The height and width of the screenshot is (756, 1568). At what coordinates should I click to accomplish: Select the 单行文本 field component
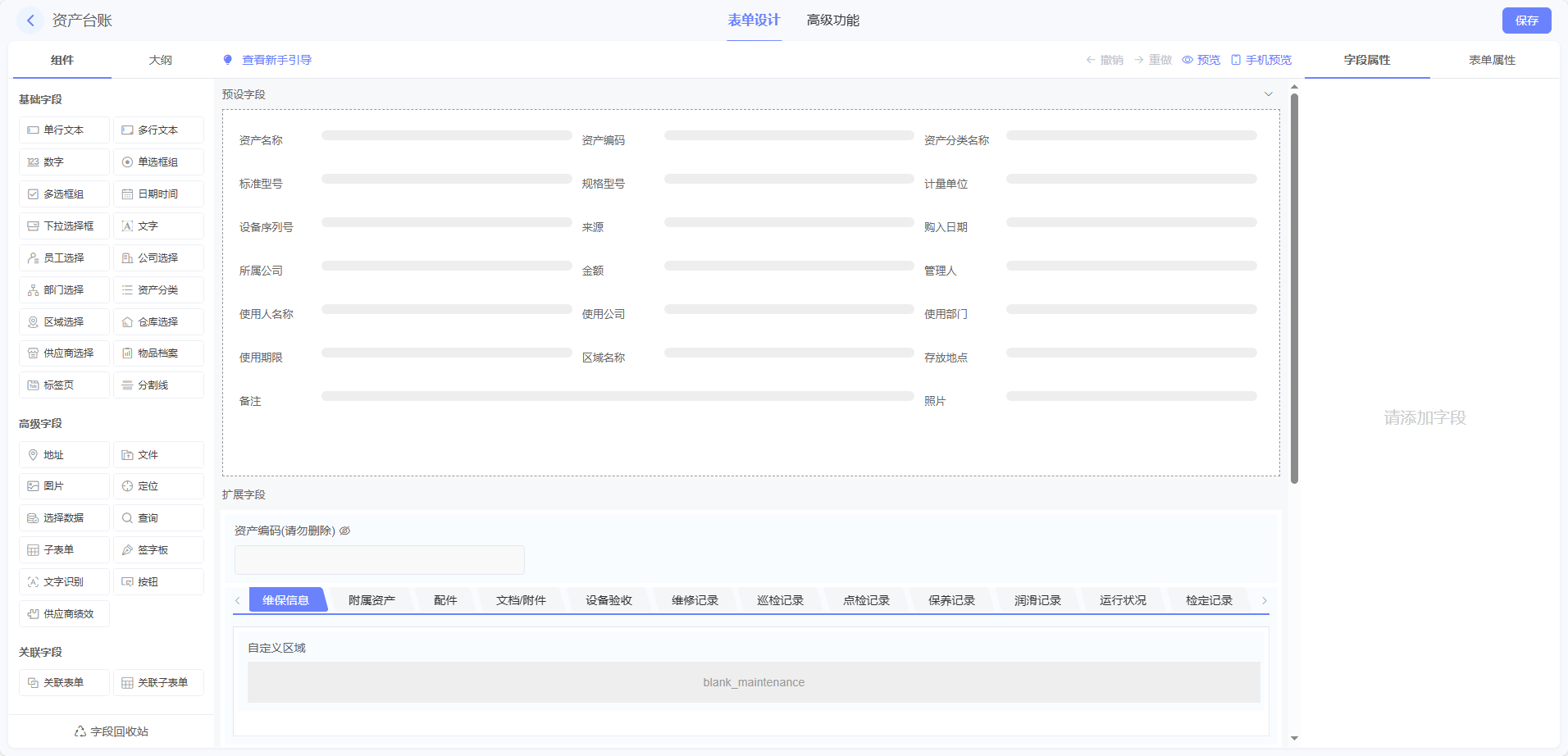tap(64, 130)
